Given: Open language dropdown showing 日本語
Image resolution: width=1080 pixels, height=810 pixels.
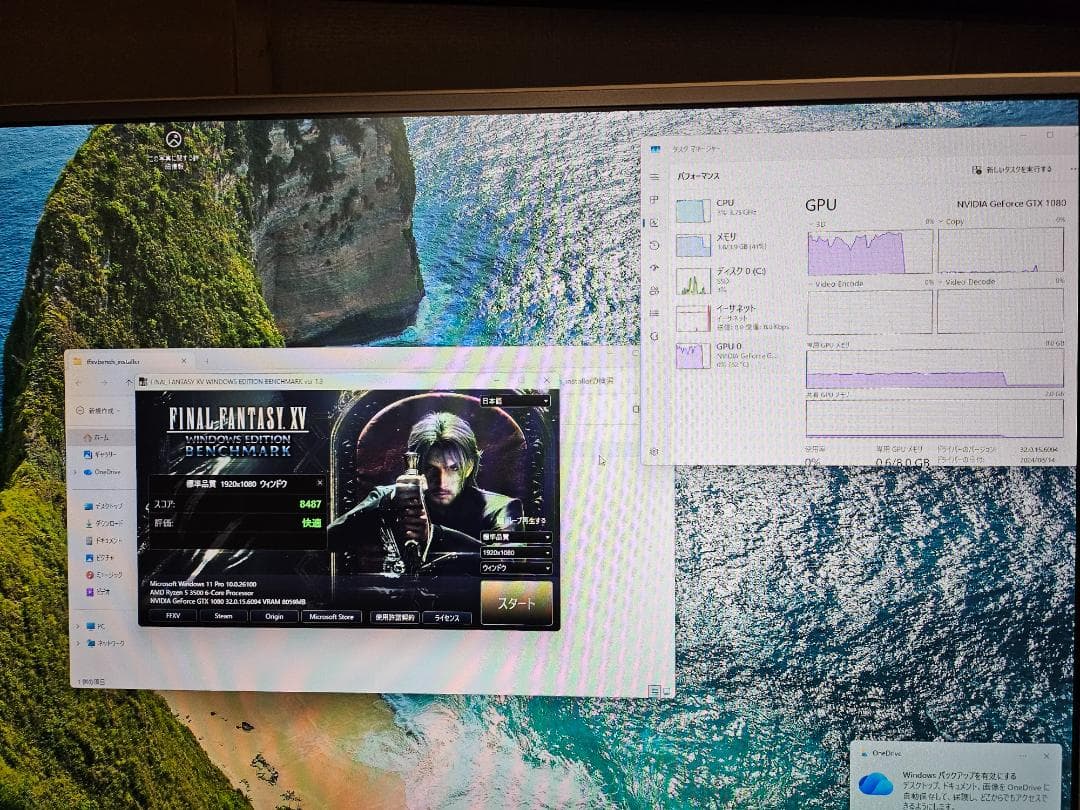Looking at the screenshot, I should click(515, 401).
